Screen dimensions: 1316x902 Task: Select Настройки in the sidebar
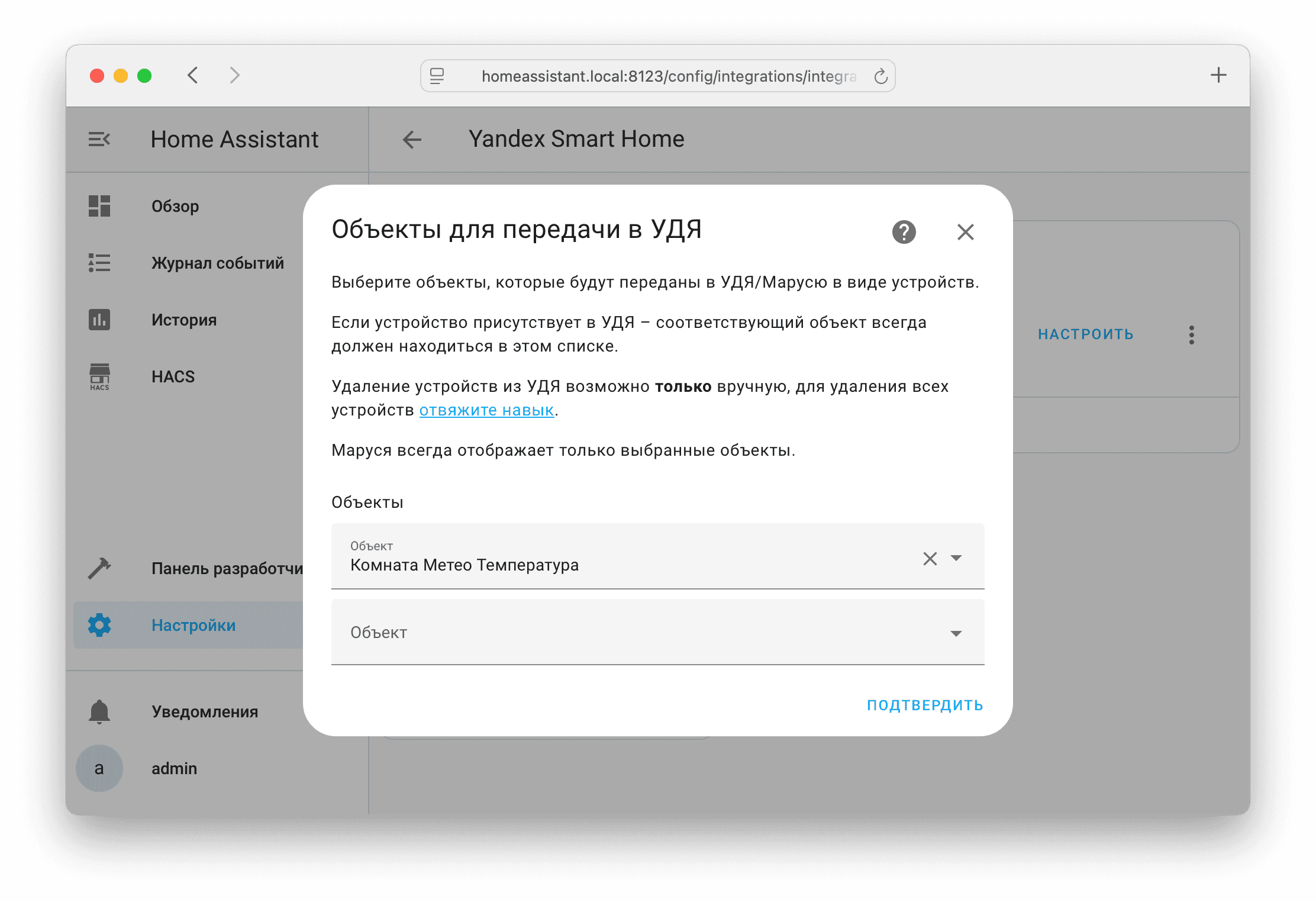tap(193, 625)
